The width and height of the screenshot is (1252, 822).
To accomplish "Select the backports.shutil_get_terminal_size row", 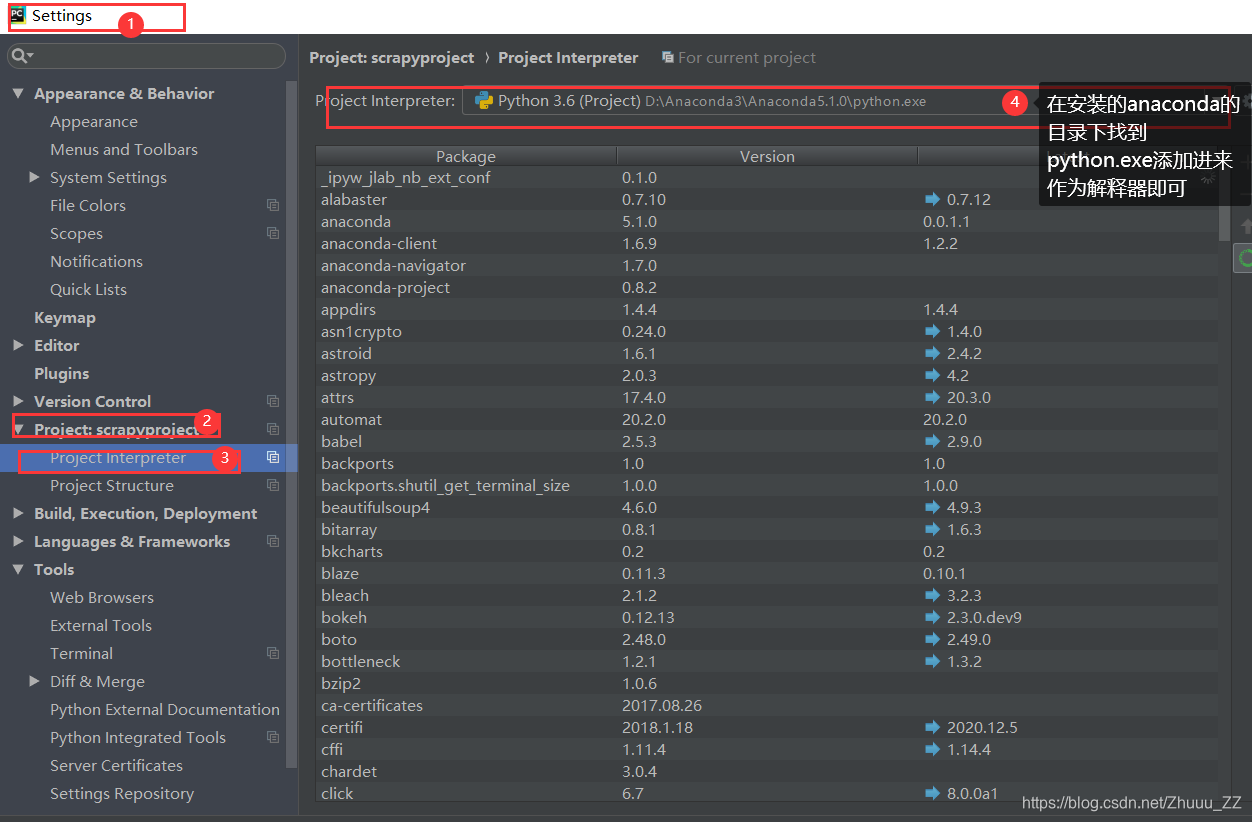I will pos(767,485).
